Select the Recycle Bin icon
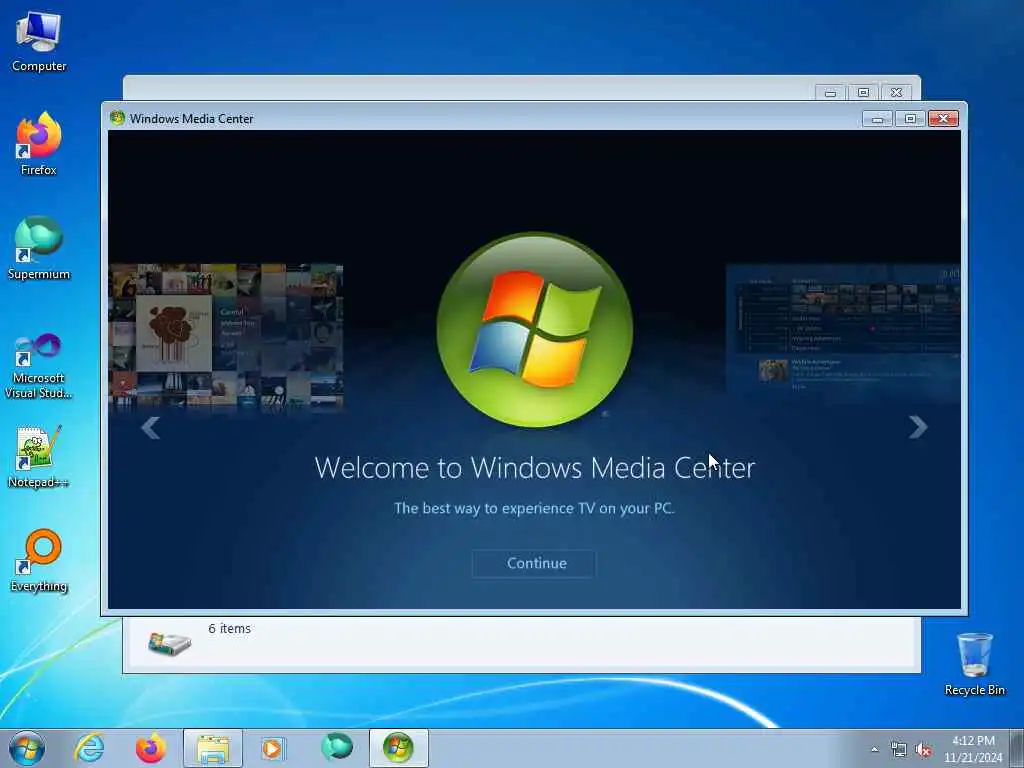 pos(974,664)
